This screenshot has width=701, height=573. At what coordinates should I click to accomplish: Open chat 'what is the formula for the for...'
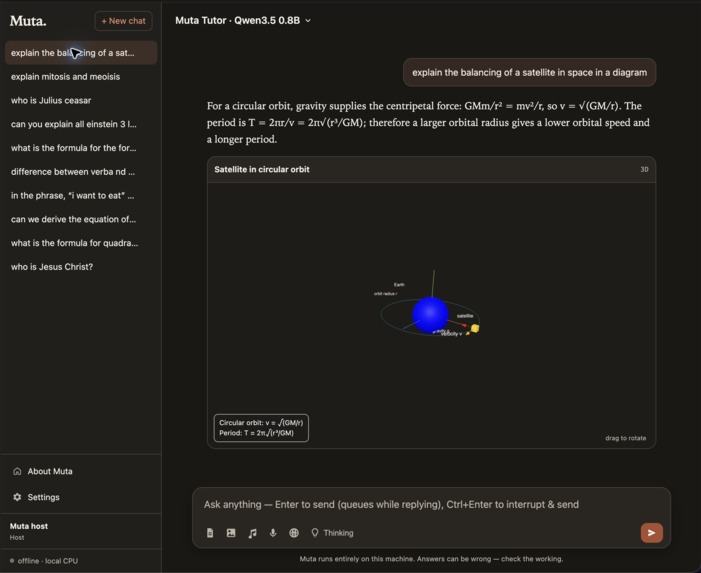tap(81, 147)
